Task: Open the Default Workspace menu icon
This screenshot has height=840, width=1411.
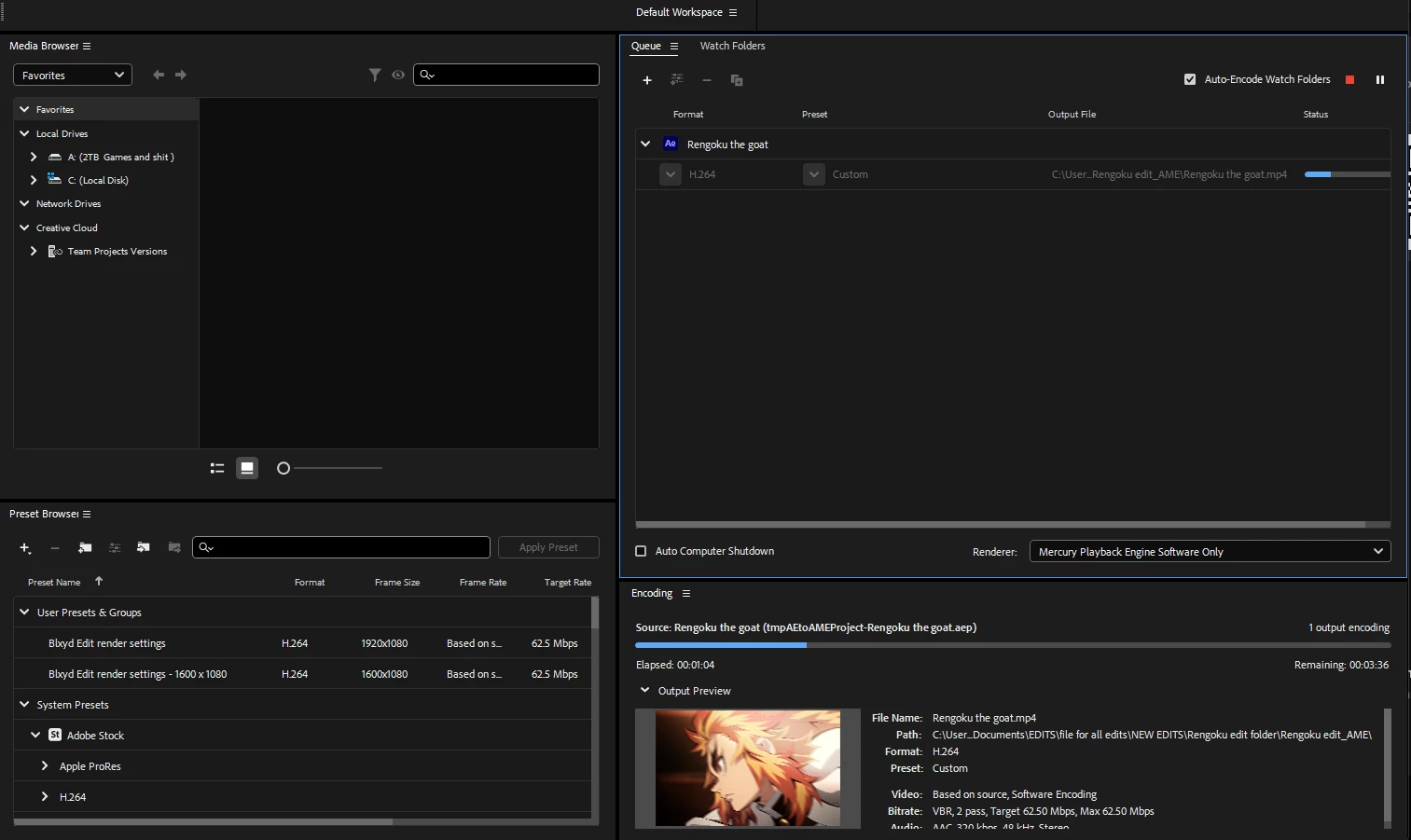Action: [x=733, y=12]
